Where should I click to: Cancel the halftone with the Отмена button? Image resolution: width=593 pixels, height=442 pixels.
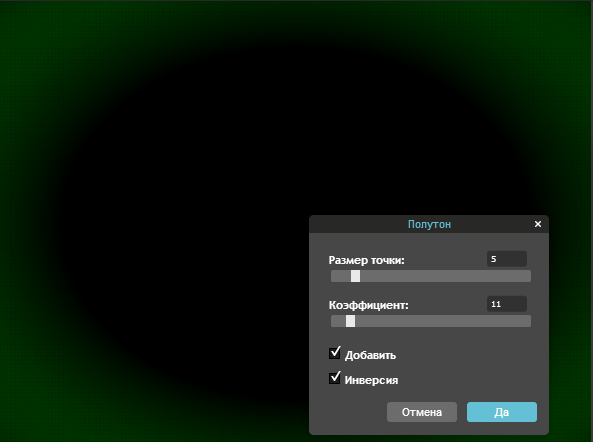point(422,412)
